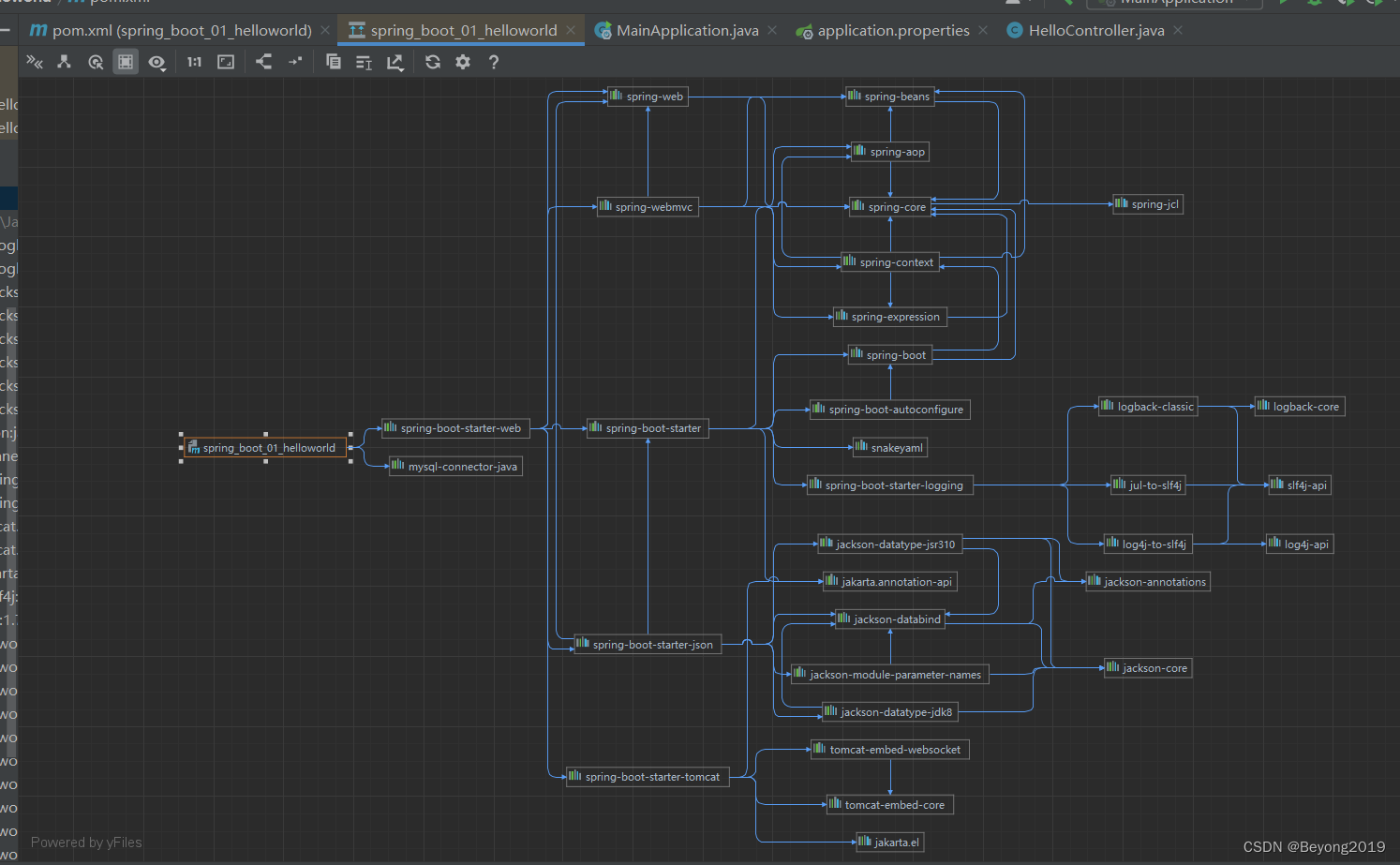1400x865 pixels.
Task: Click the lines-with-text-cursor toolbar icon
Action: click(x=364, y=62)
